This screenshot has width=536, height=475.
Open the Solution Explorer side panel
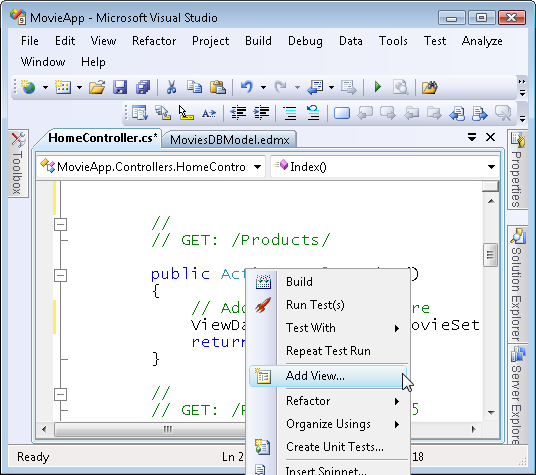pos(517,284)
